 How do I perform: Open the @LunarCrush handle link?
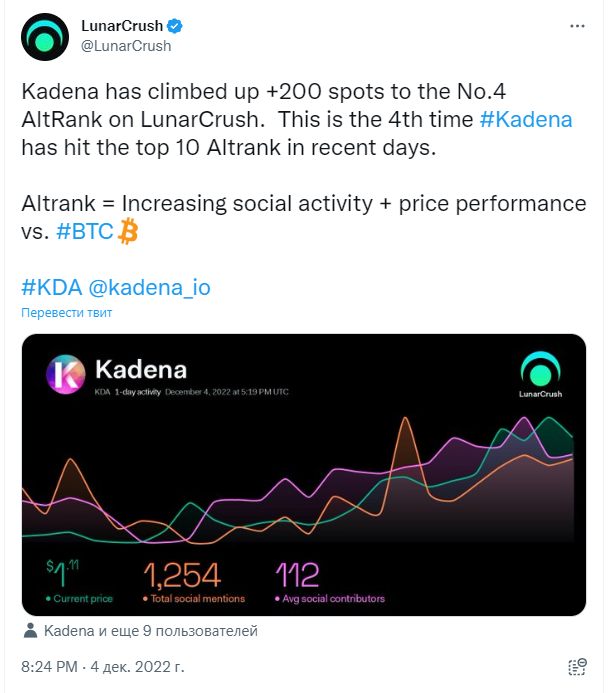[x=126, y=46]
